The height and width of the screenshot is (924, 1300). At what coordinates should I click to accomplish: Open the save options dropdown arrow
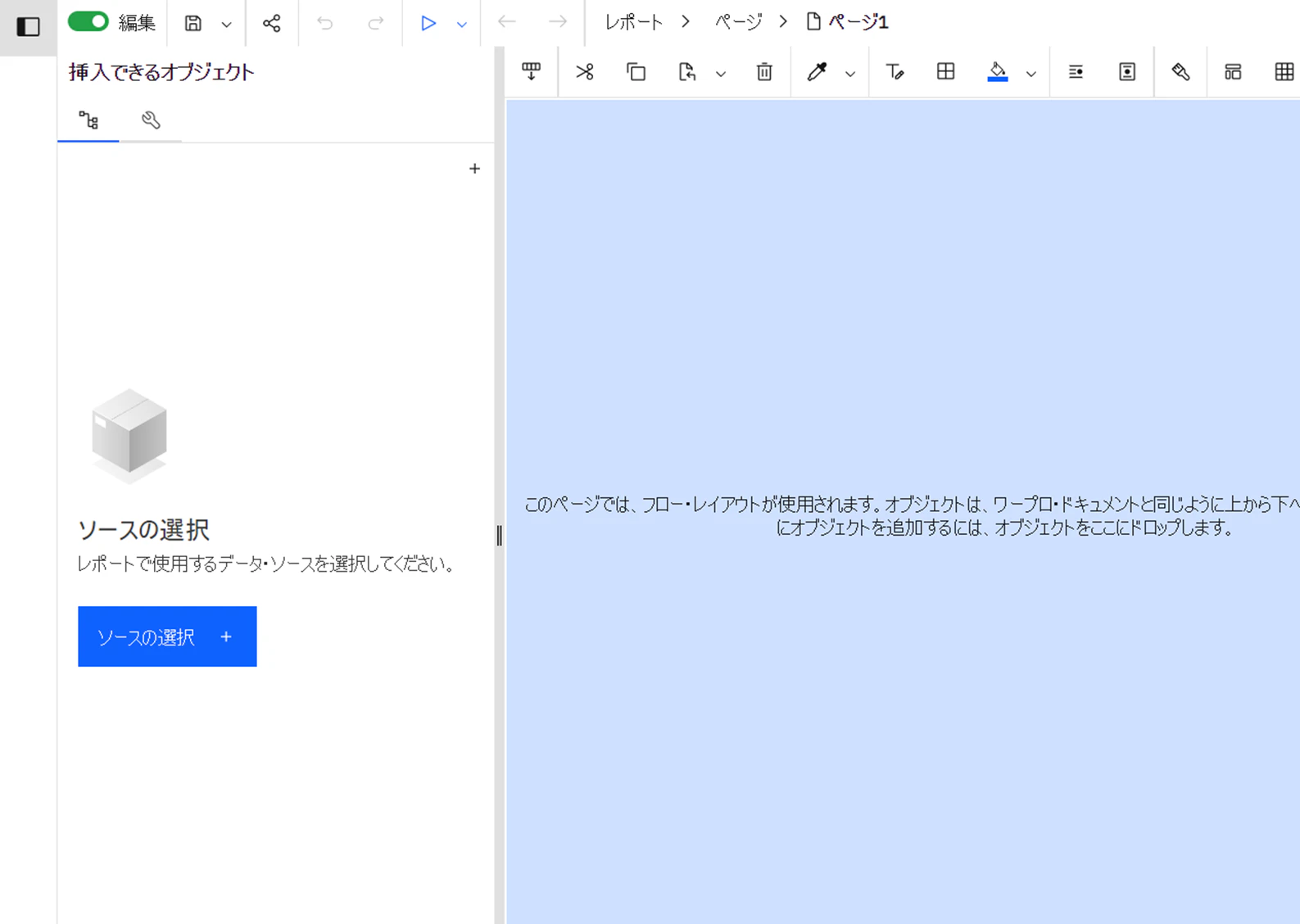[227, 25]
